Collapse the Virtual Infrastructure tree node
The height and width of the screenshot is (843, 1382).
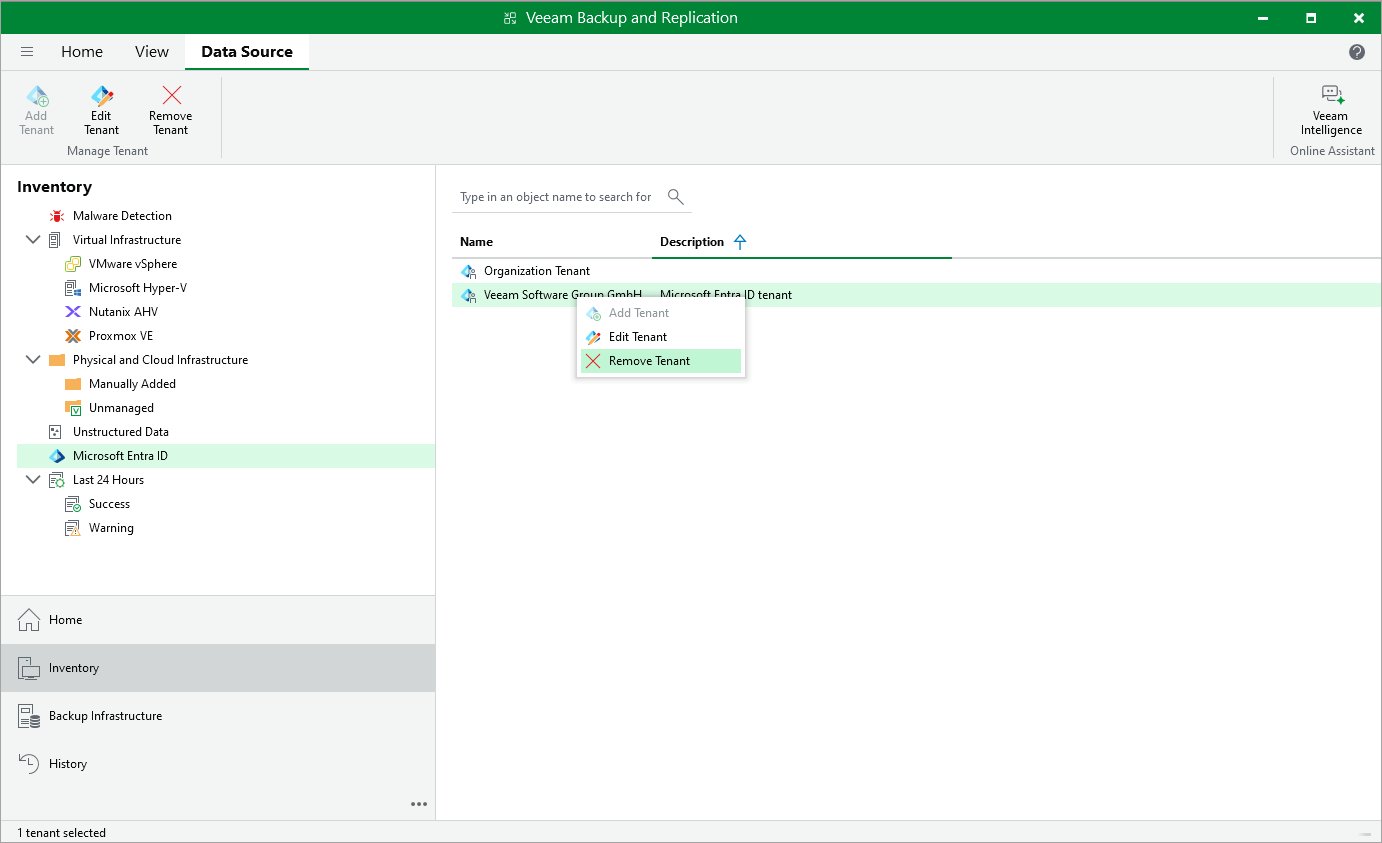point(33,240)
